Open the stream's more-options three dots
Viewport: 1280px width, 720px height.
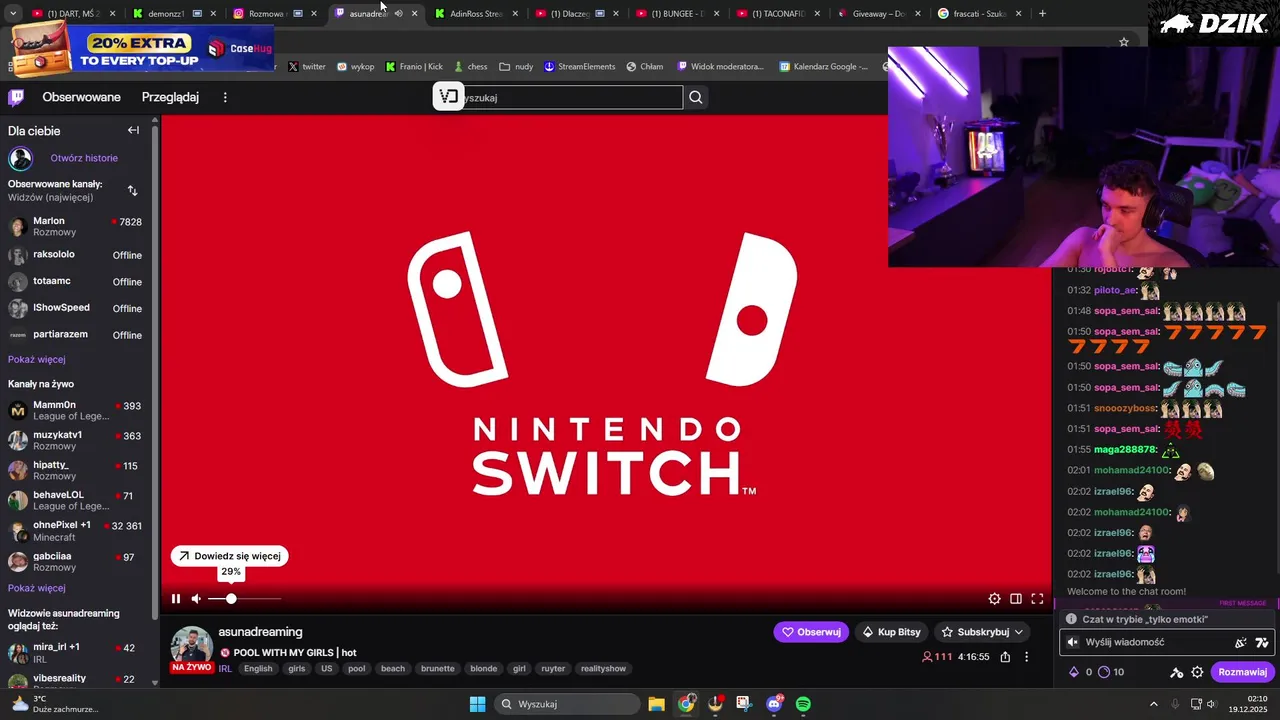coord(1026,657)
